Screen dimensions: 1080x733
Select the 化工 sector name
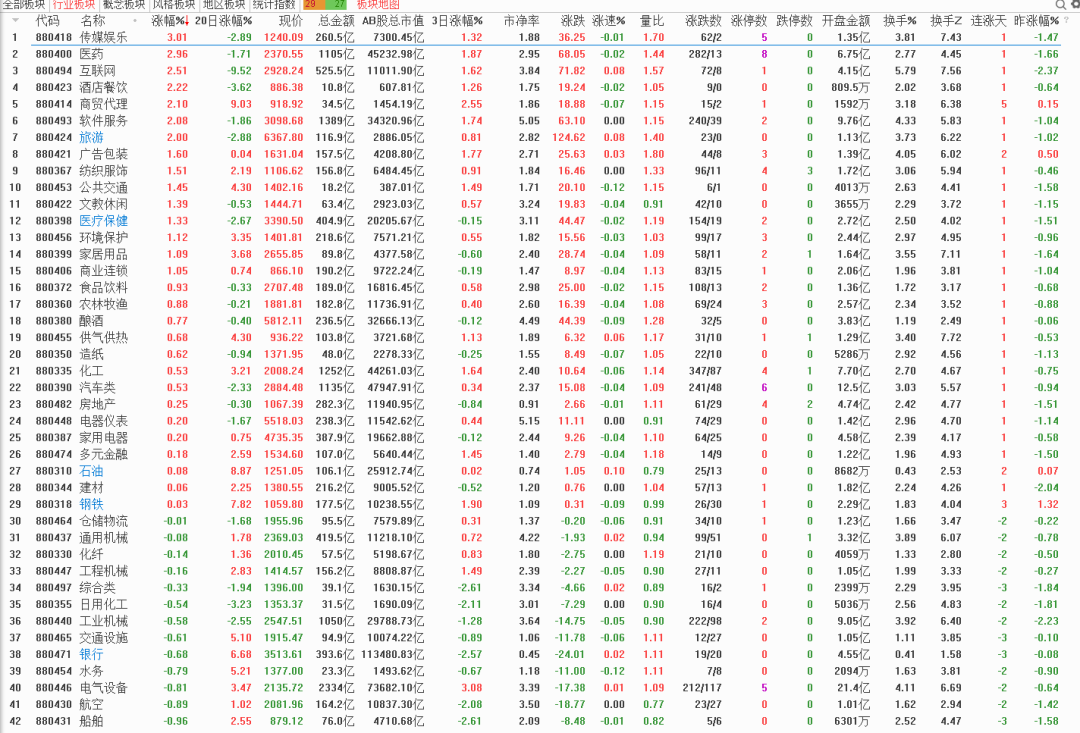pos(92,371)
